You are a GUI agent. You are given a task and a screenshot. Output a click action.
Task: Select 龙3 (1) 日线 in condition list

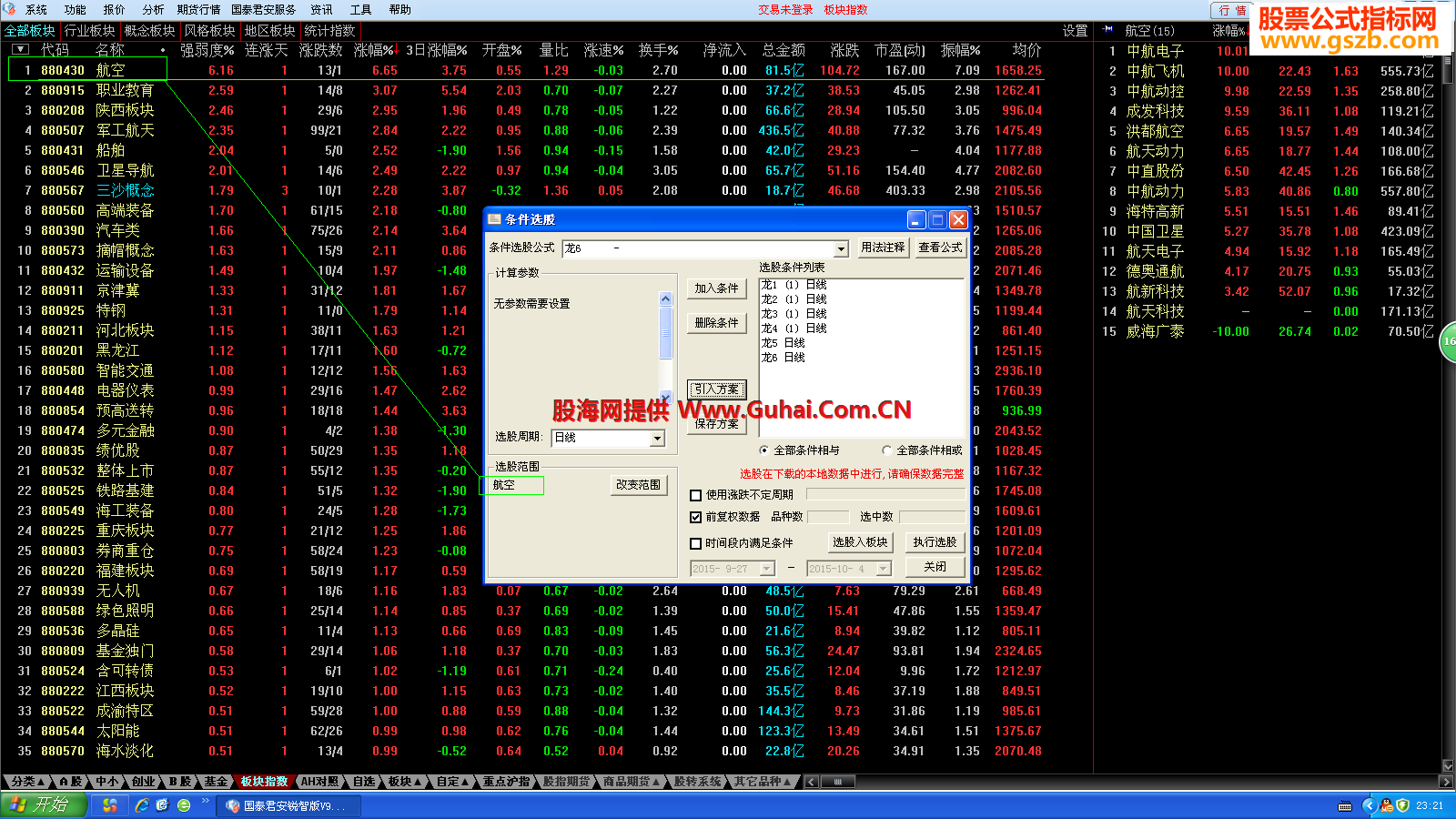(794, 314)
